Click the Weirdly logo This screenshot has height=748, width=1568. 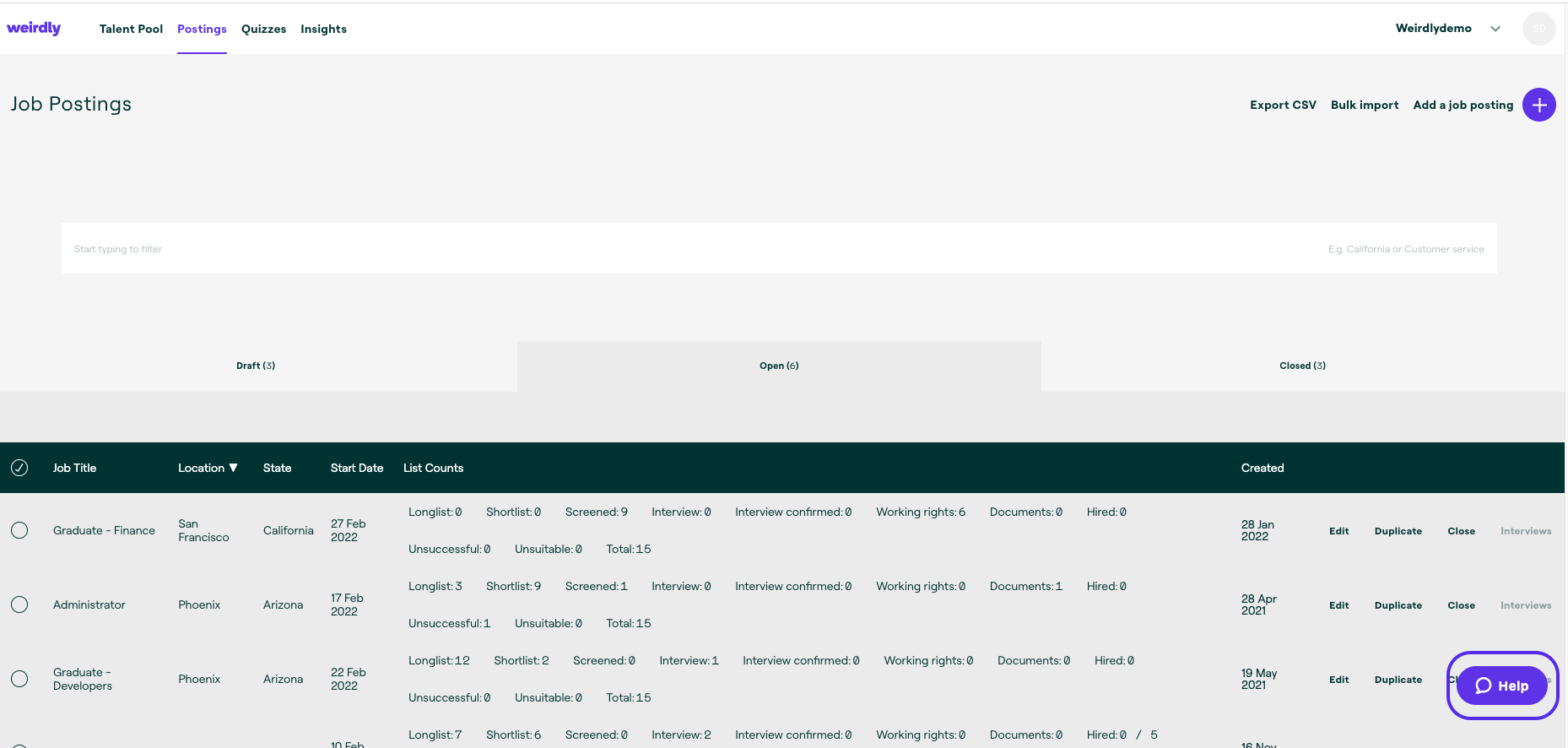point(34,28)
